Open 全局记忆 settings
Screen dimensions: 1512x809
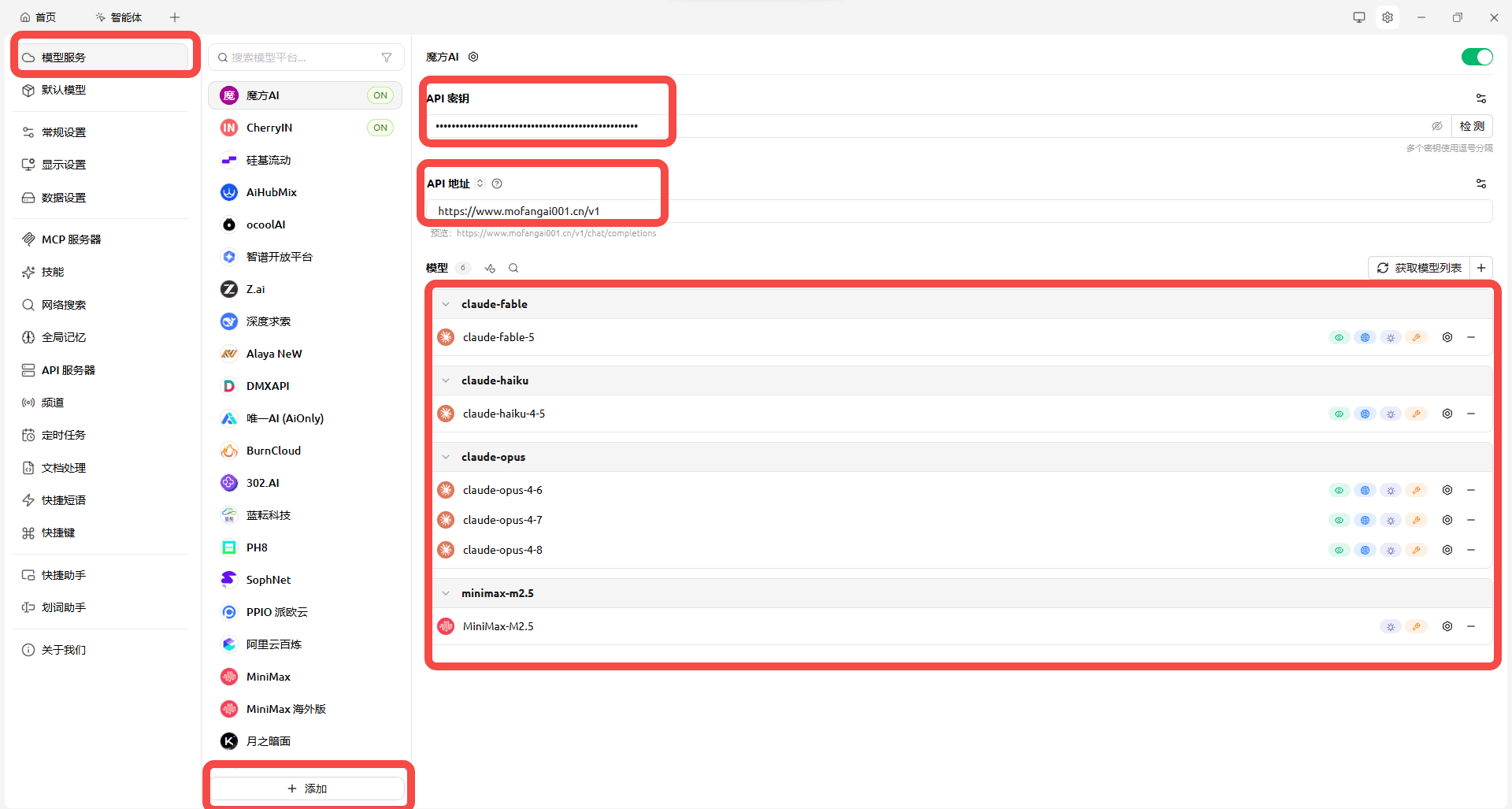click(102, 337)
